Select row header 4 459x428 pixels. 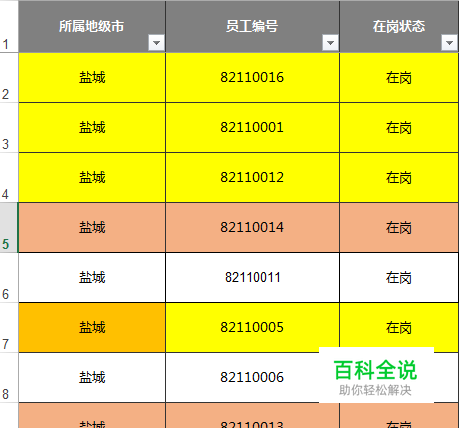tap(9, 178)
